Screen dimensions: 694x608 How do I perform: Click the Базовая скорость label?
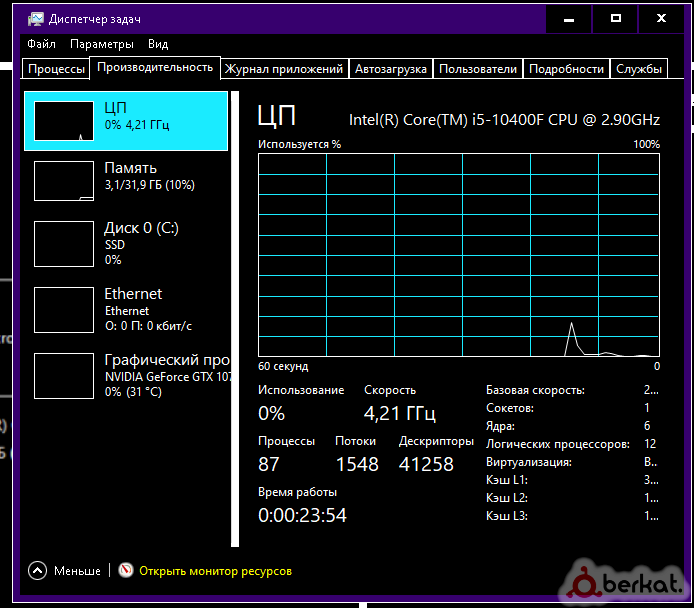click(x=535, y=390)
